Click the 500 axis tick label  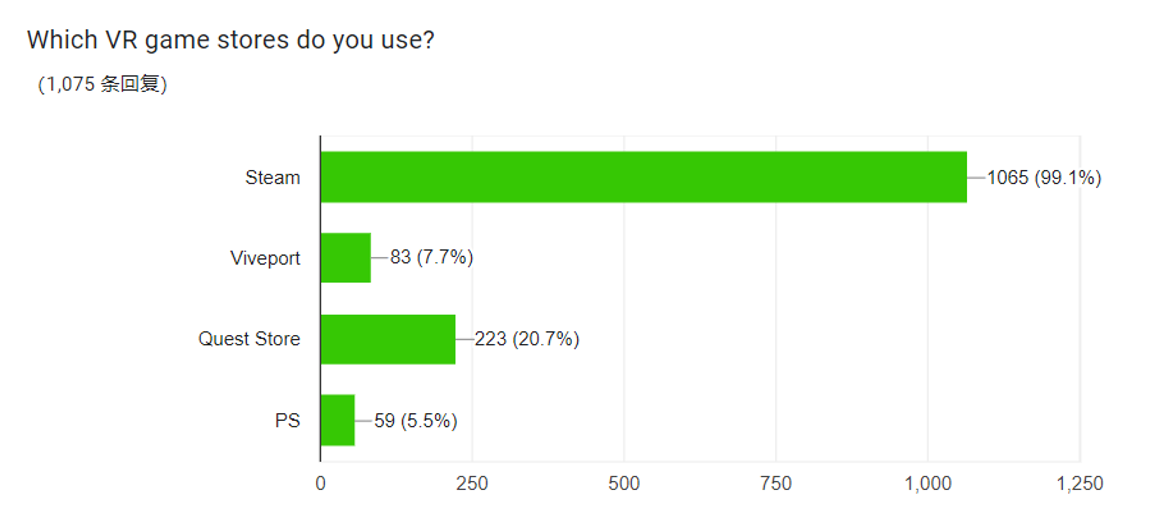624,484
